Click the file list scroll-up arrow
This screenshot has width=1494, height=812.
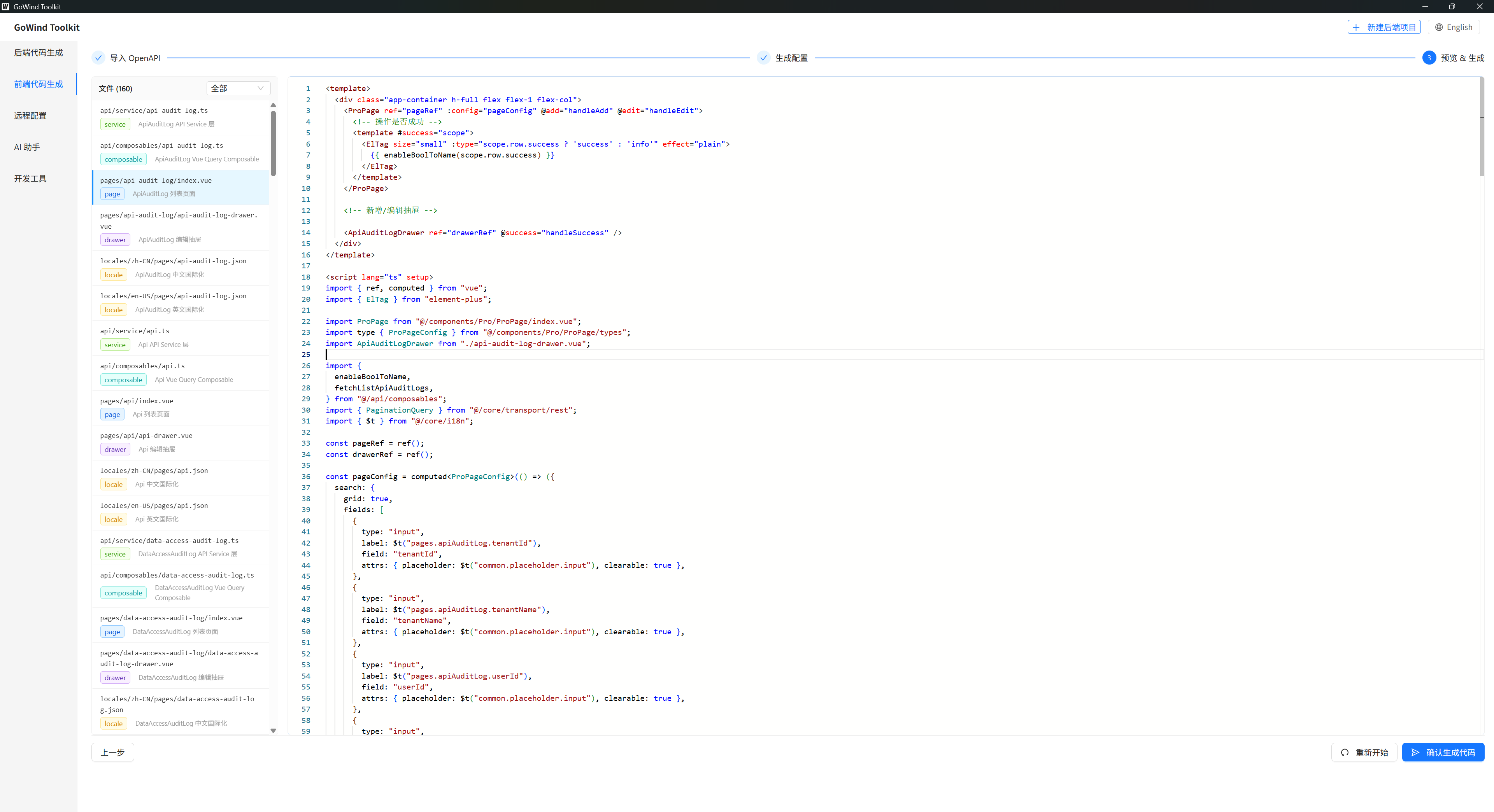[273, 105]
